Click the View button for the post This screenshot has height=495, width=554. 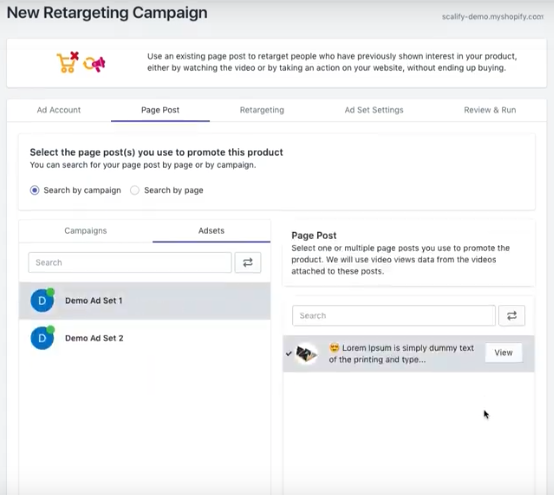pyautogui.click(x=503, y=353)
